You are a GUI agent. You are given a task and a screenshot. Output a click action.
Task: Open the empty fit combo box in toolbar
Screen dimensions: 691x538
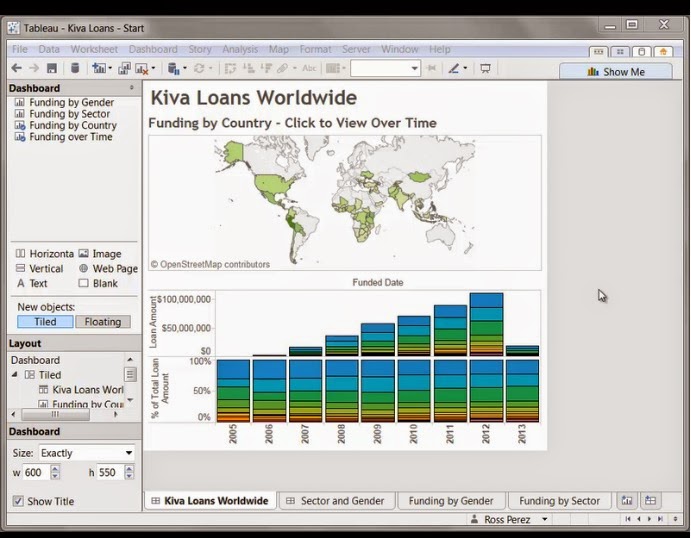tap(385, 68)
